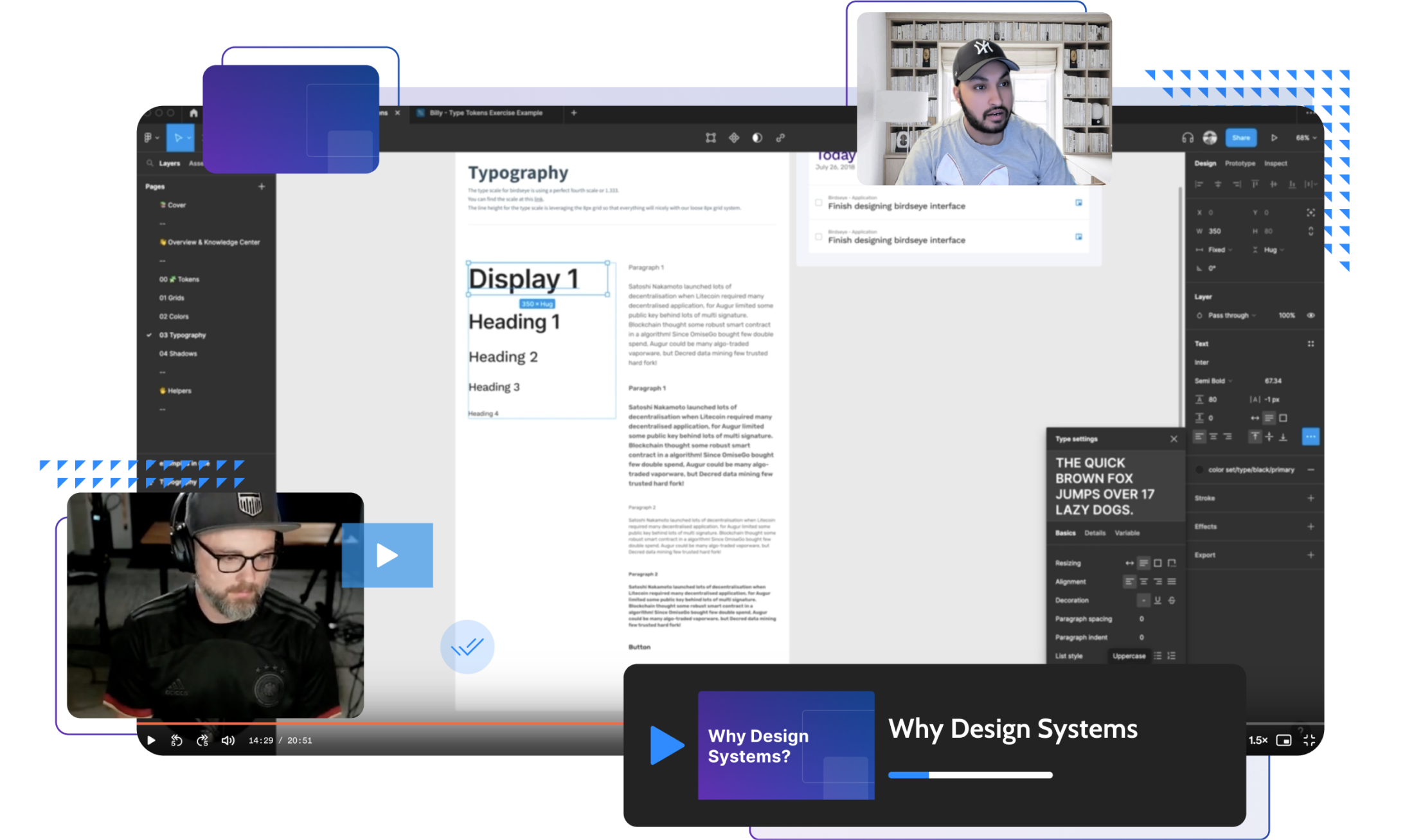Open the Pass through blend mode dropdown
1414x840 pixels.
coord(1231,316)
